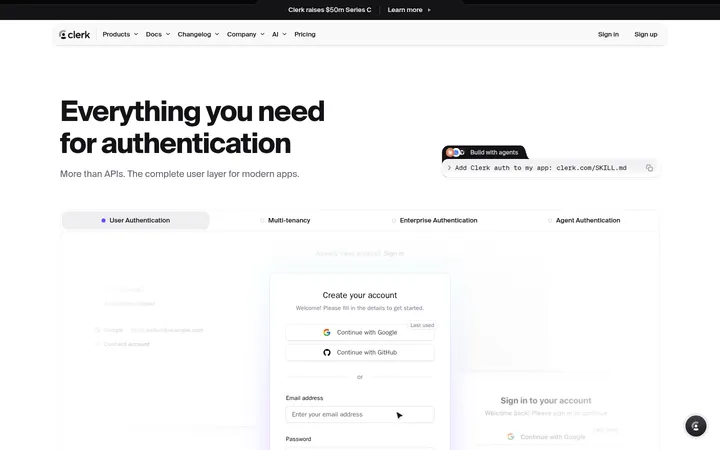The image size is (720, 450).
Task: Open the Changelog dropdown menu
Action: click(198, 34)
